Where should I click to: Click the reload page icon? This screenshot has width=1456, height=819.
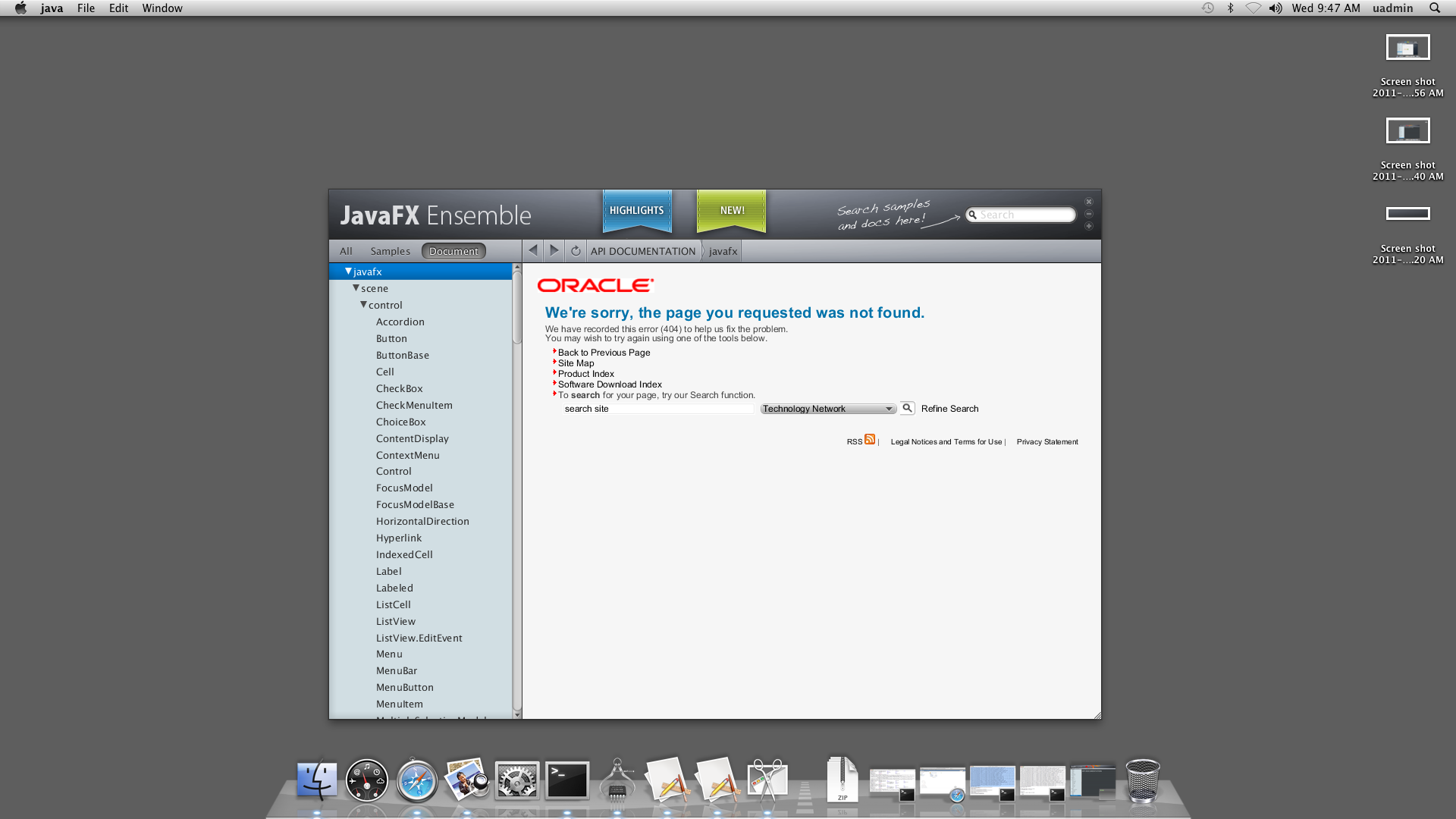[576, 251]
